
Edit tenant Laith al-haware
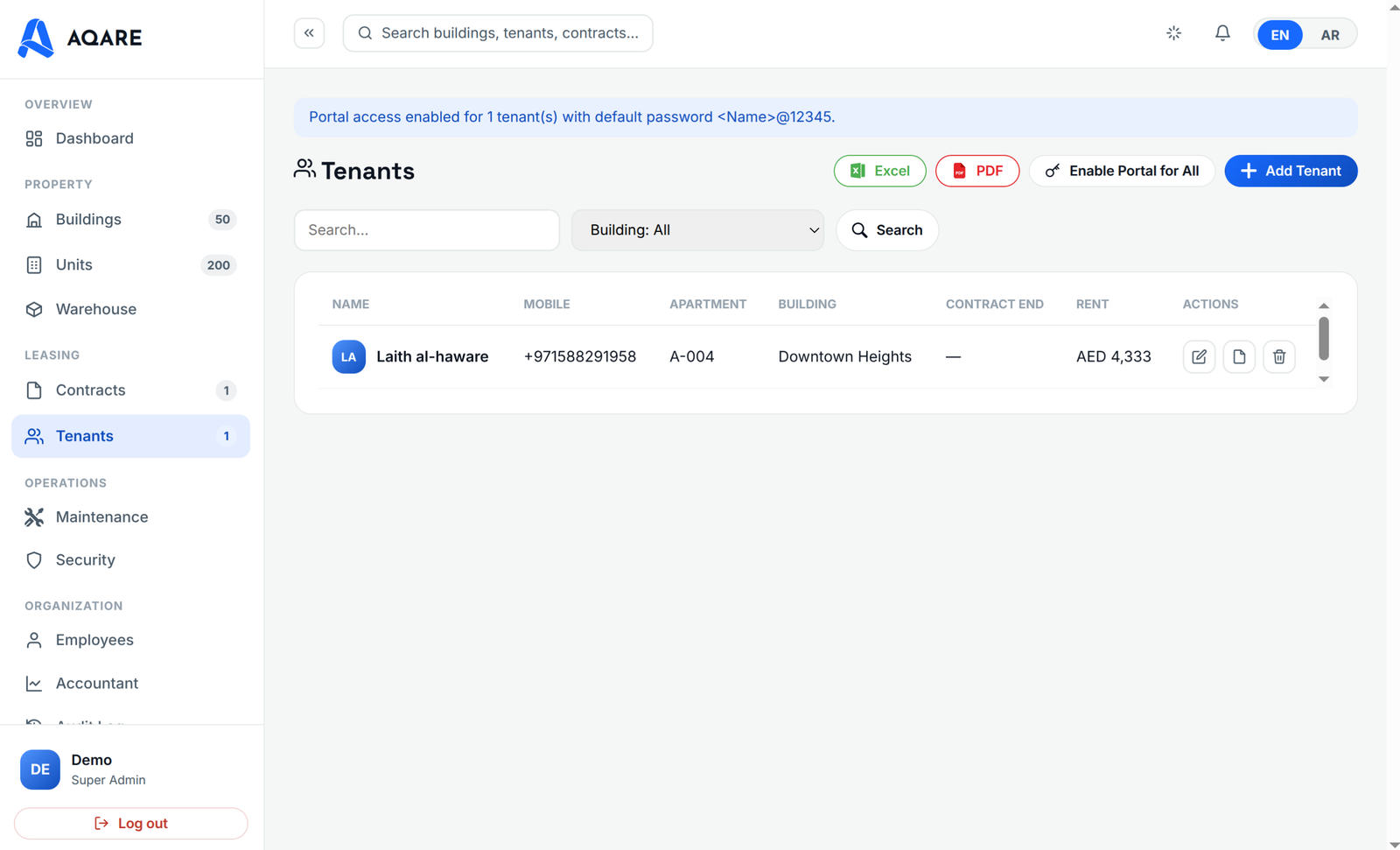coord(1199,356)
